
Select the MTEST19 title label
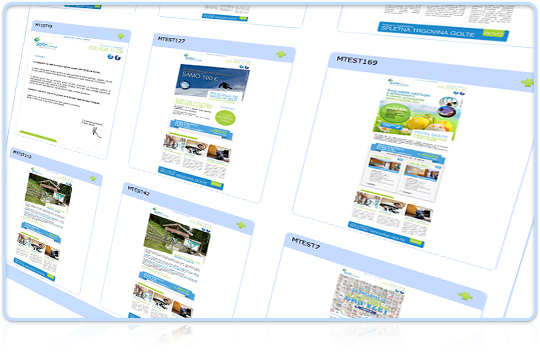44,25
